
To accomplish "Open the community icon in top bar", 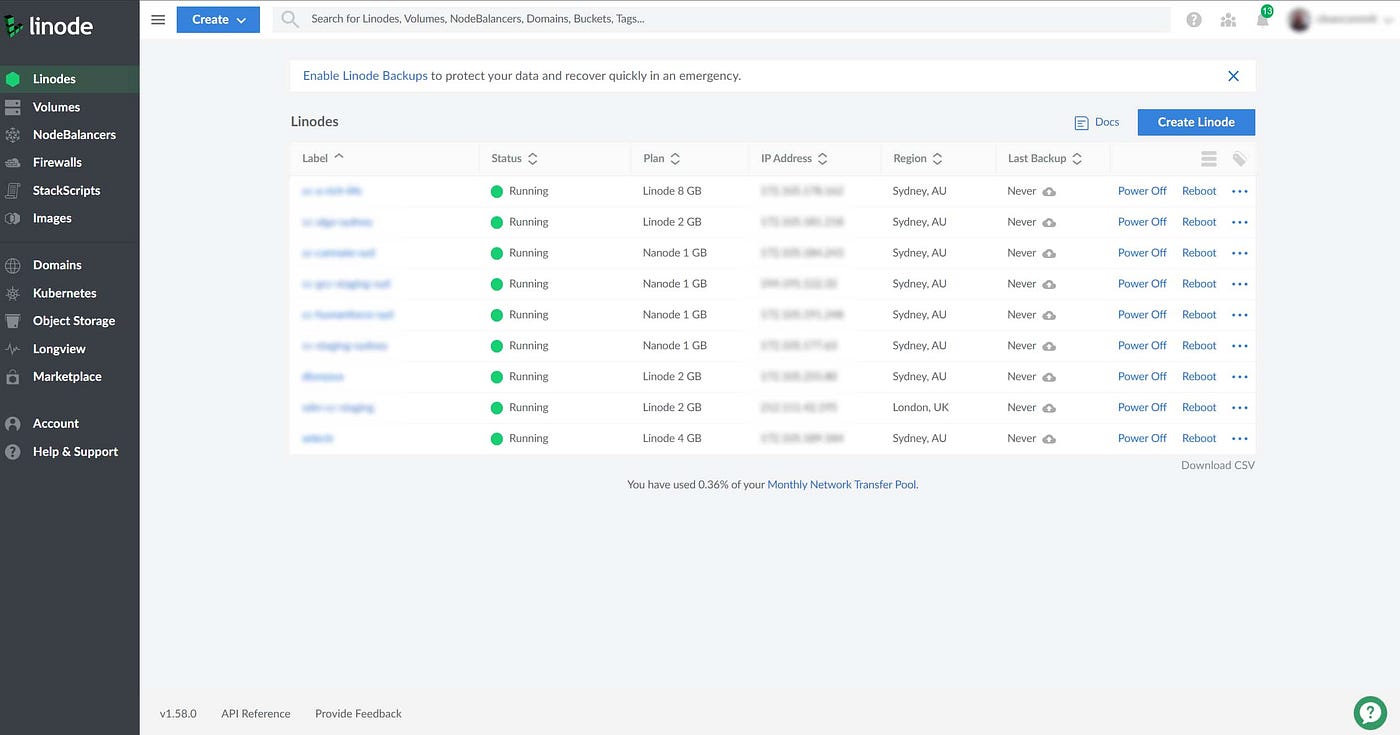I will tap(1228, 19).
